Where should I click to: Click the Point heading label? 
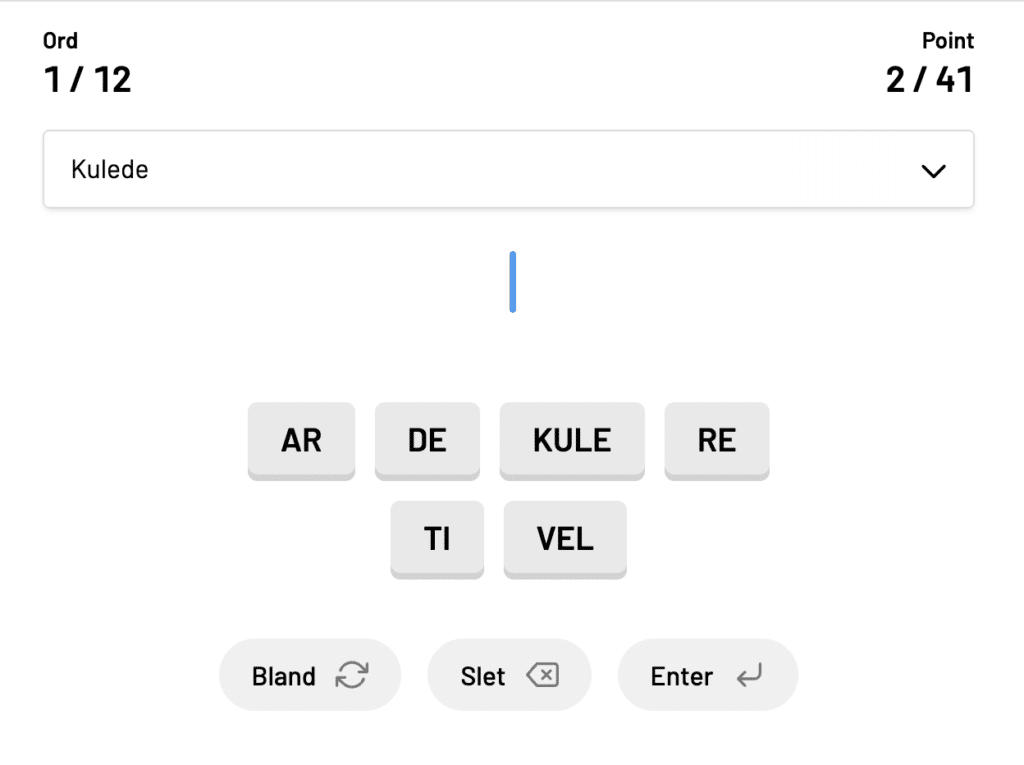point(947,41)
